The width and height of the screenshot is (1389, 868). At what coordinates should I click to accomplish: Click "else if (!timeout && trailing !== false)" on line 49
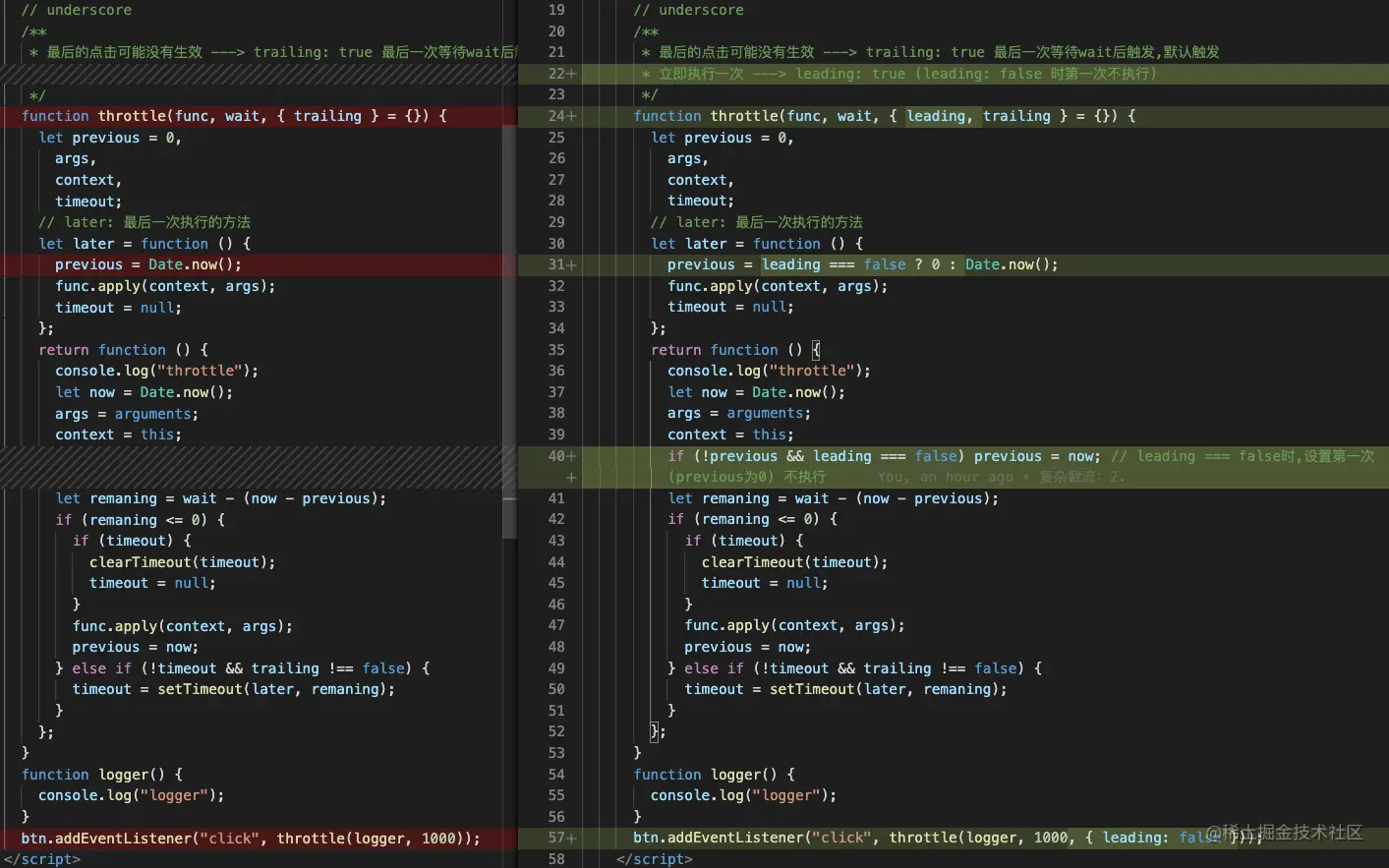pos(854,668)
